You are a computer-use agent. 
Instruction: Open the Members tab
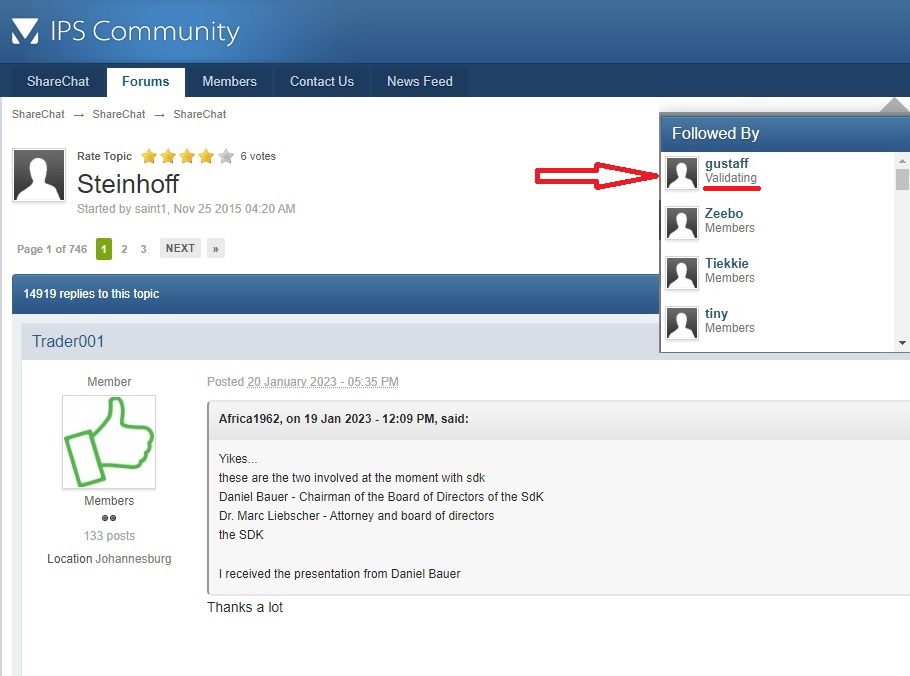click(229, 82)
